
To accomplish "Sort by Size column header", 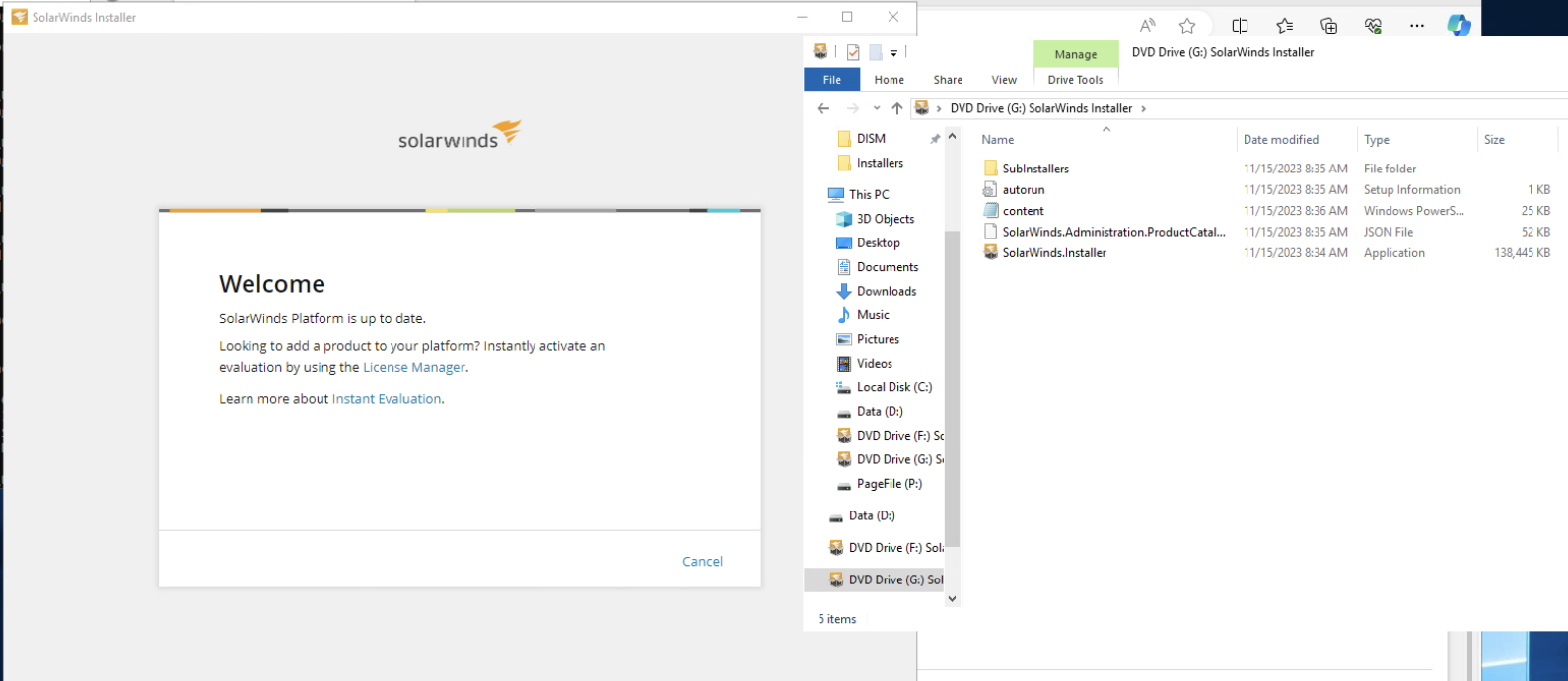I will point(1494,140).
